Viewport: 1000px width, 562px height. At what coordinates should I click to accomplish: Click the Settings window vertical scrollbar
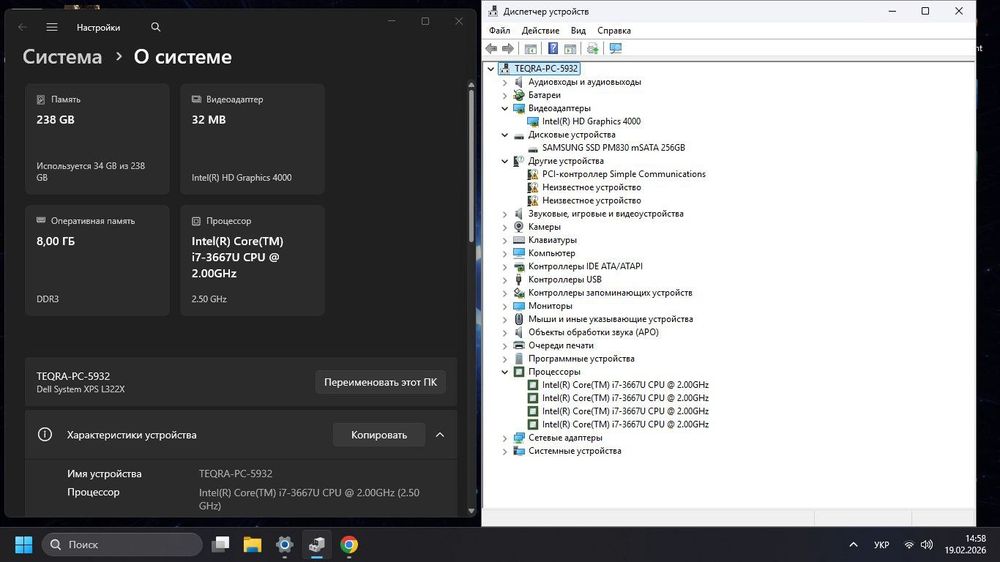pos(471,166)
